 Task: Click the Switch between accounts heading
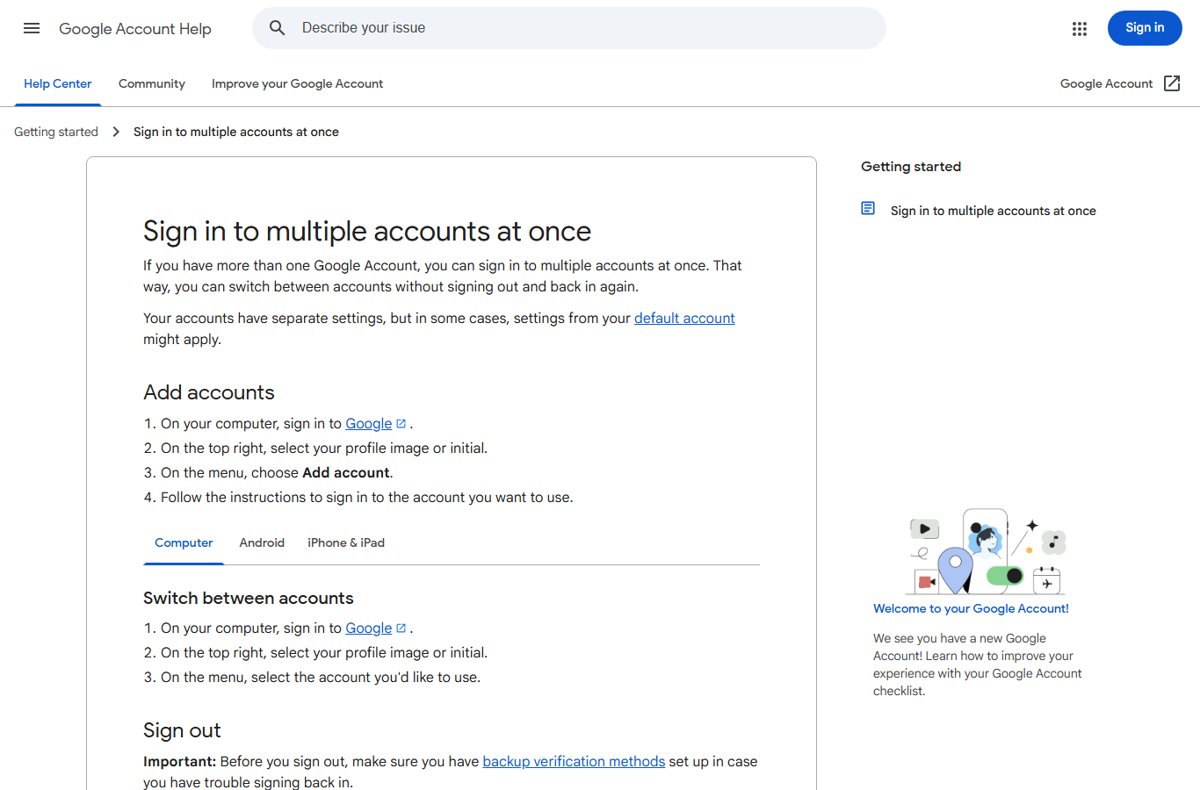pos(248,598)
